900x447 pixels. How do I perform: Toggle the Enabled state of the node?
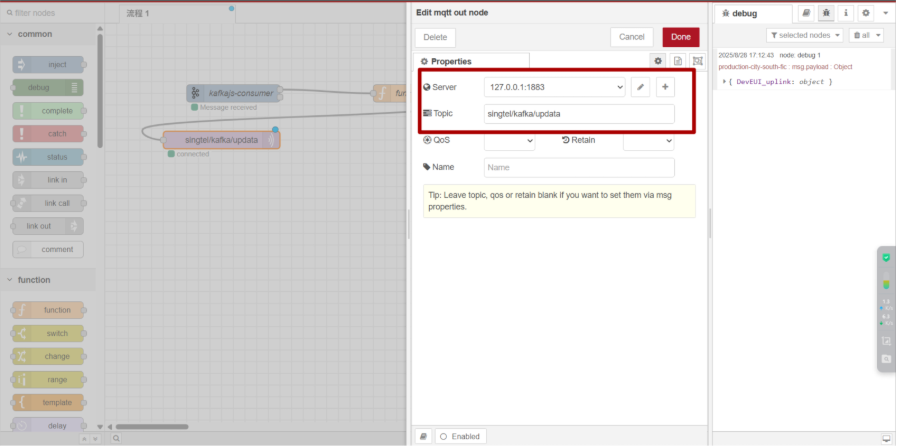tap(460, 437)
